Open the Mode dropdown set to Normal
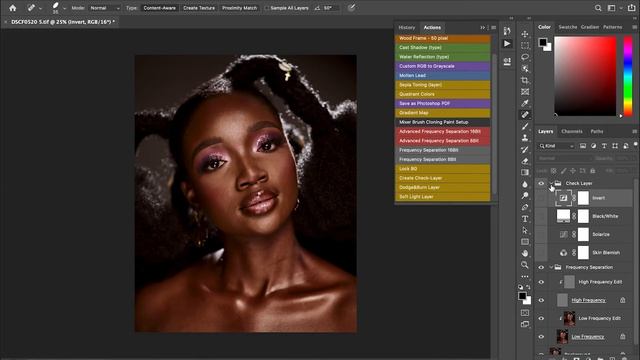 pos(105,8)
